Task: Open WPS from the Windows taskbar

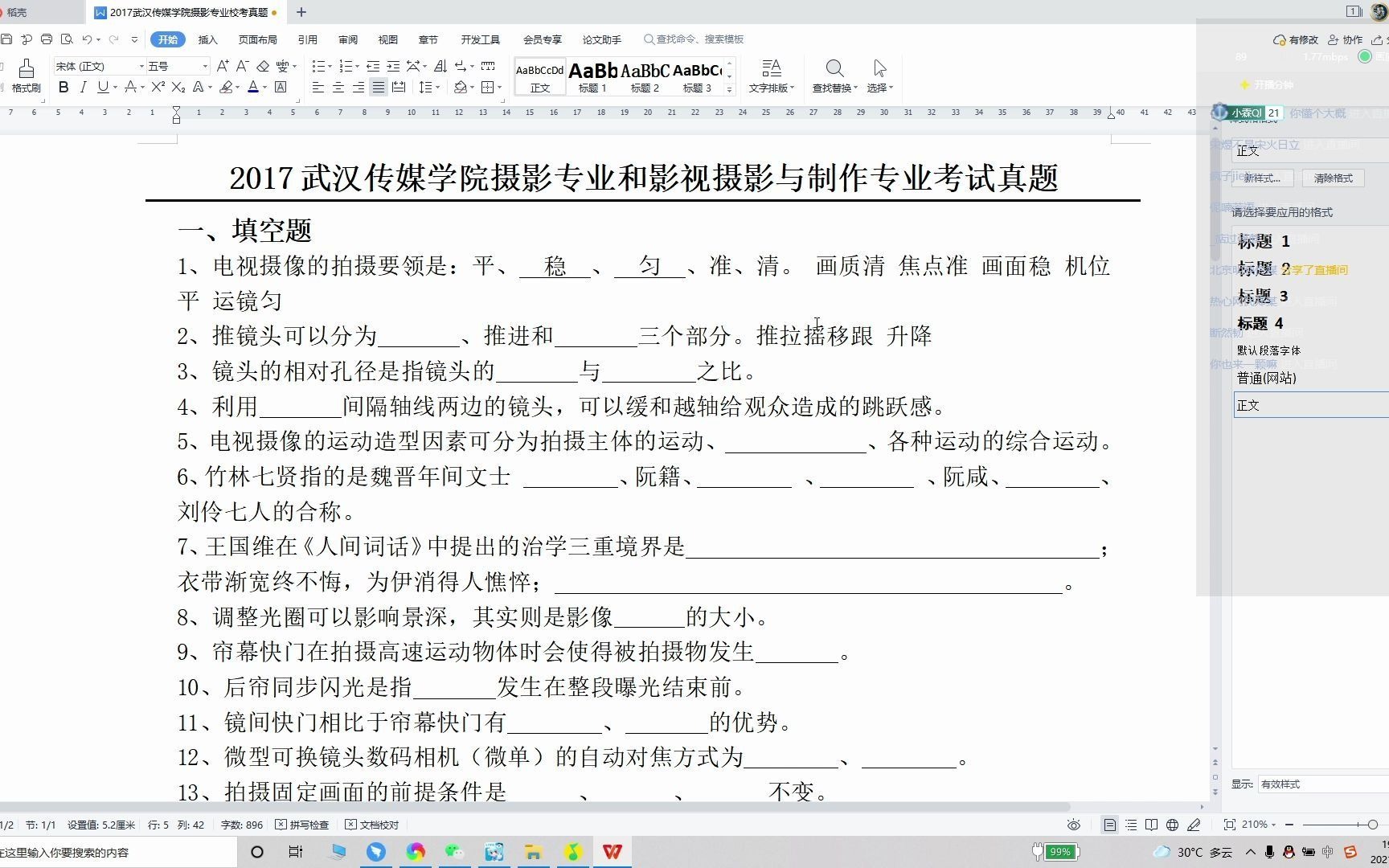Action: 613,852
